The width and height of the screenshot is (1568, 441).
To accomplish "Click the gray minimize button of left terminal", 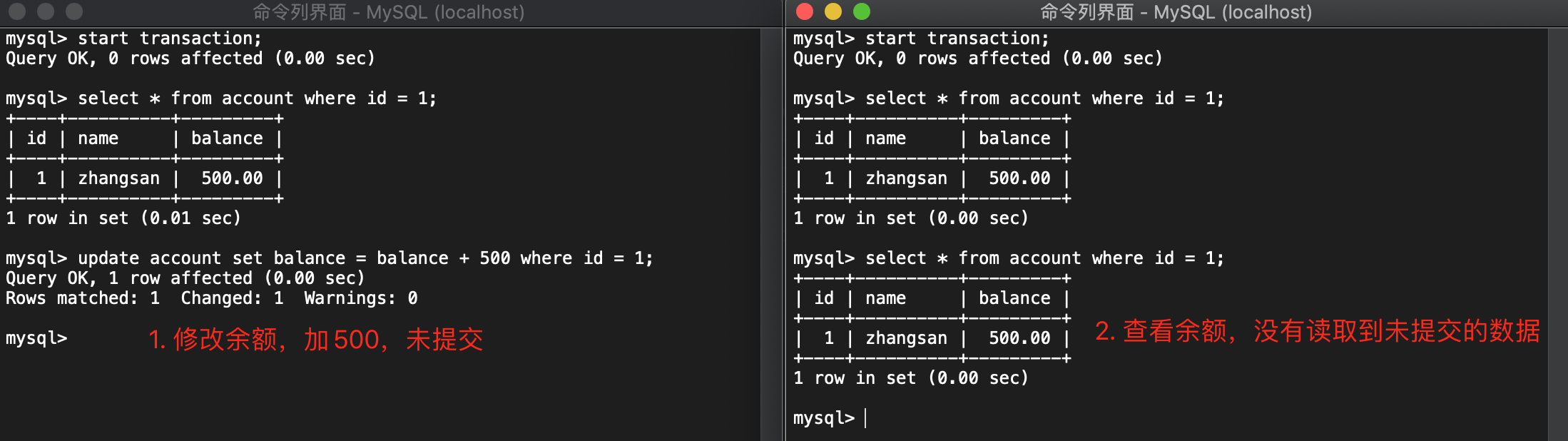I will coord(46,11).
